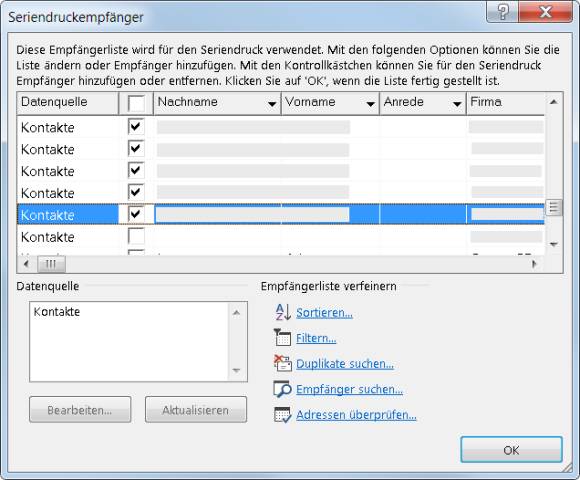Check the unchecked Kontakte row checkbox
Viewport: 580px width, 480px height.
tap(136, 236)
